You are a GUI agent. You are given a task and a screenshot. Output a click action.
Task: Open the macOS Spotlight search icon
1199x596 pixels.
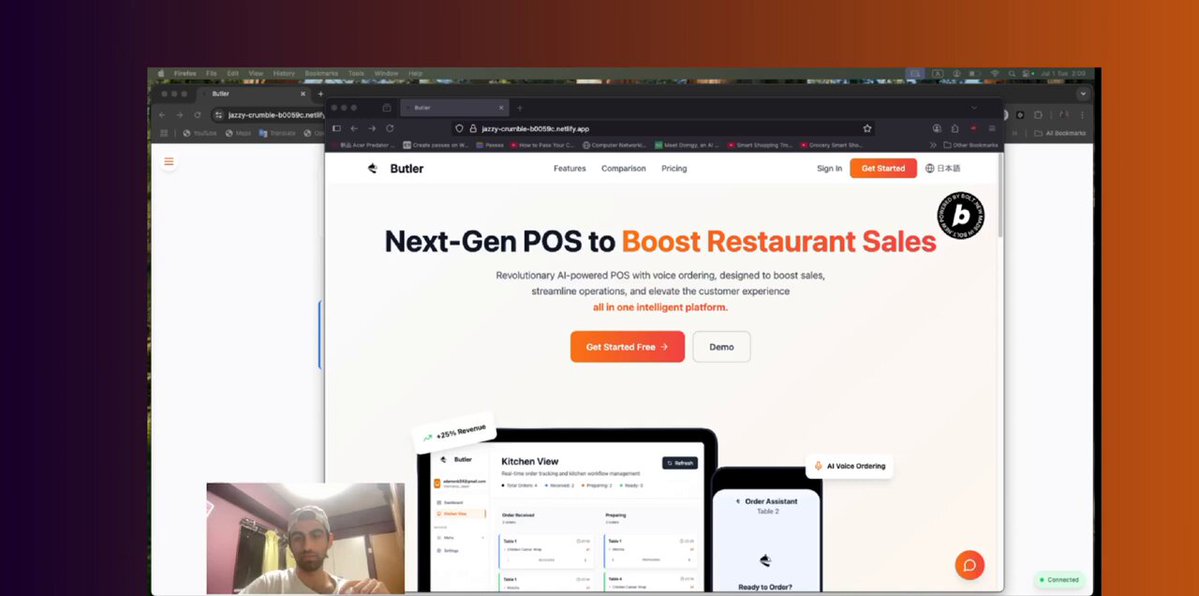tap(1012, 73)
